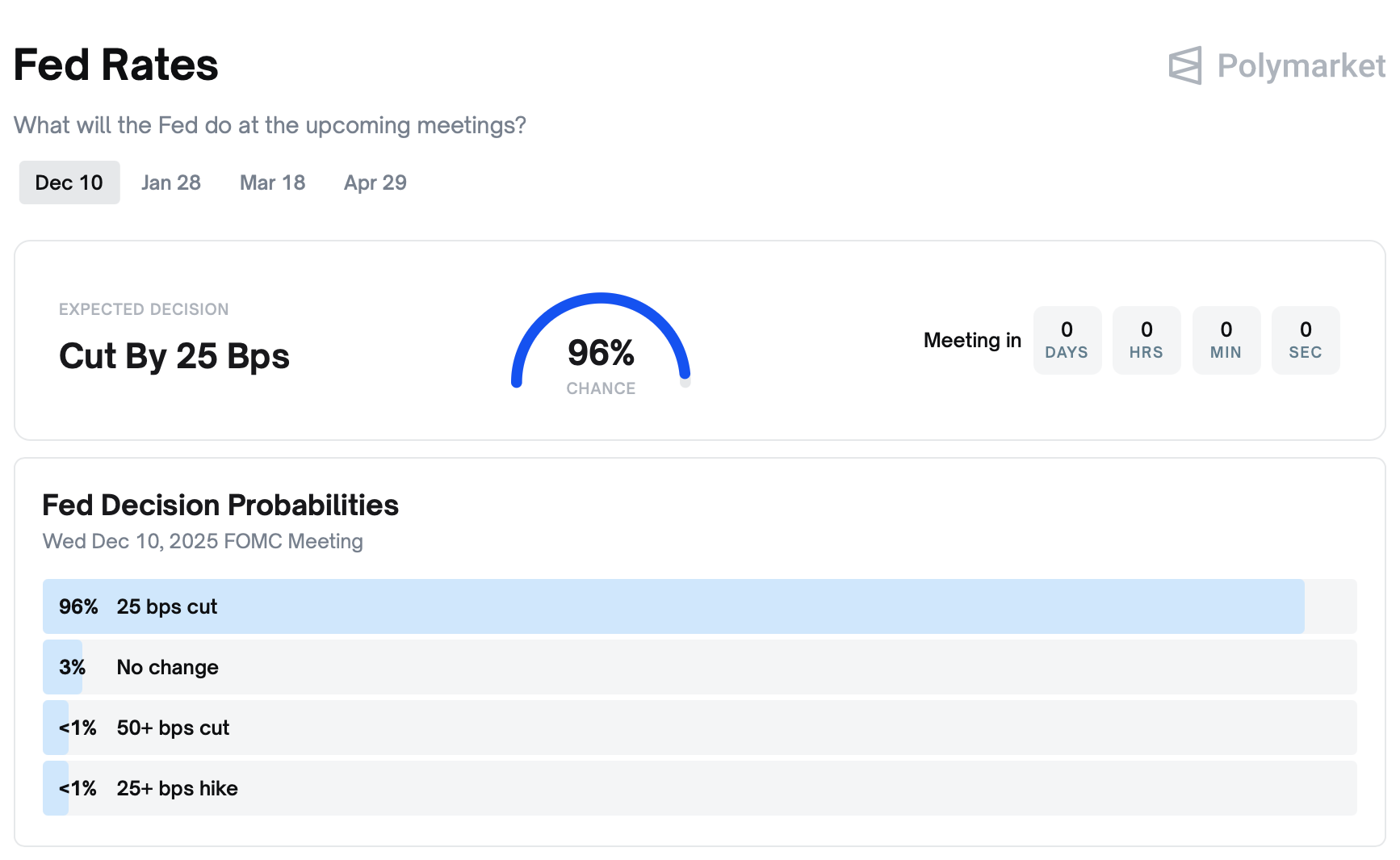The image size is (1400, 860).
Task: Click the Polymarket brand name text
Action: click(1301, 66)
